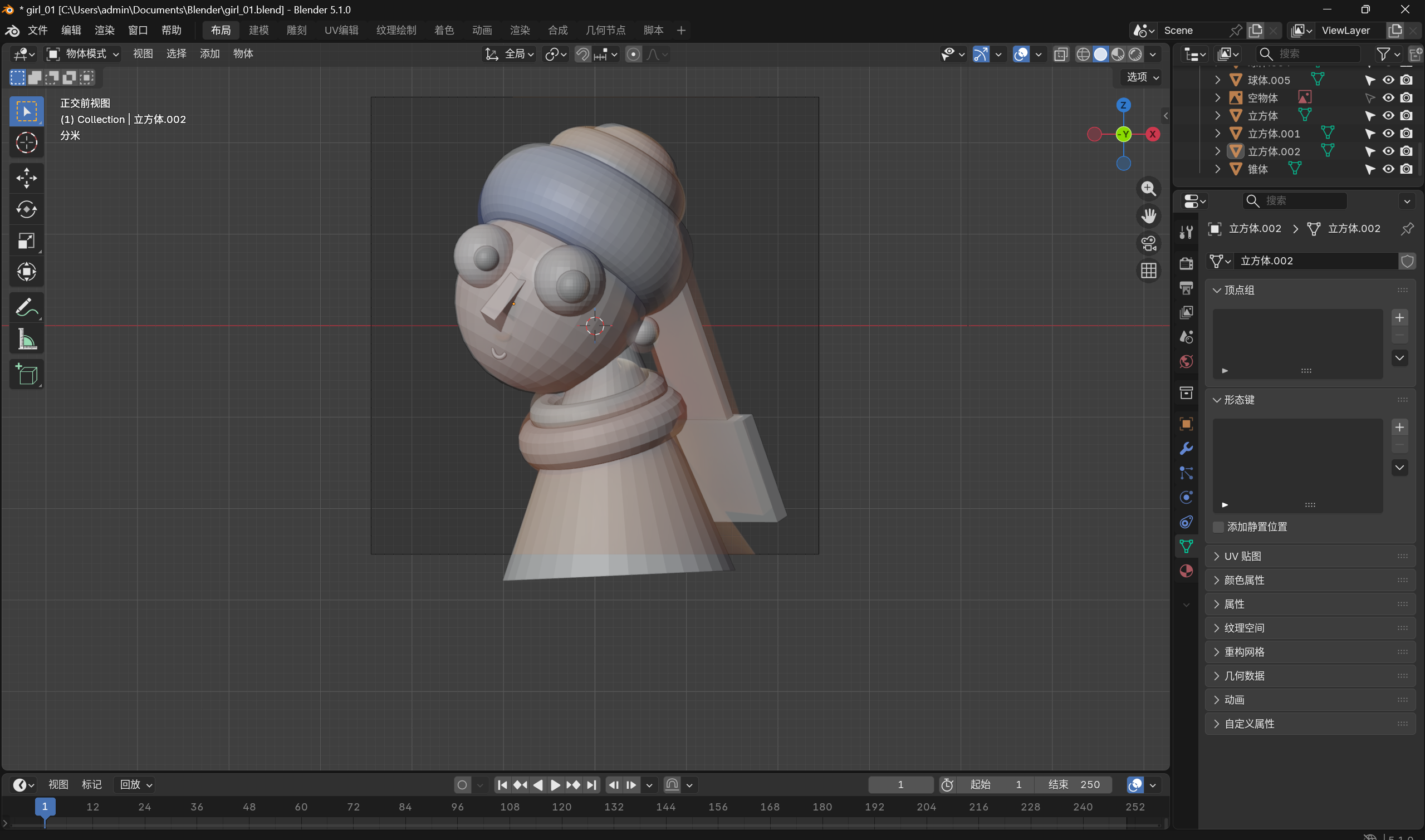
Task: Click the 选项 button in viewport
Action: [1142, 77]
